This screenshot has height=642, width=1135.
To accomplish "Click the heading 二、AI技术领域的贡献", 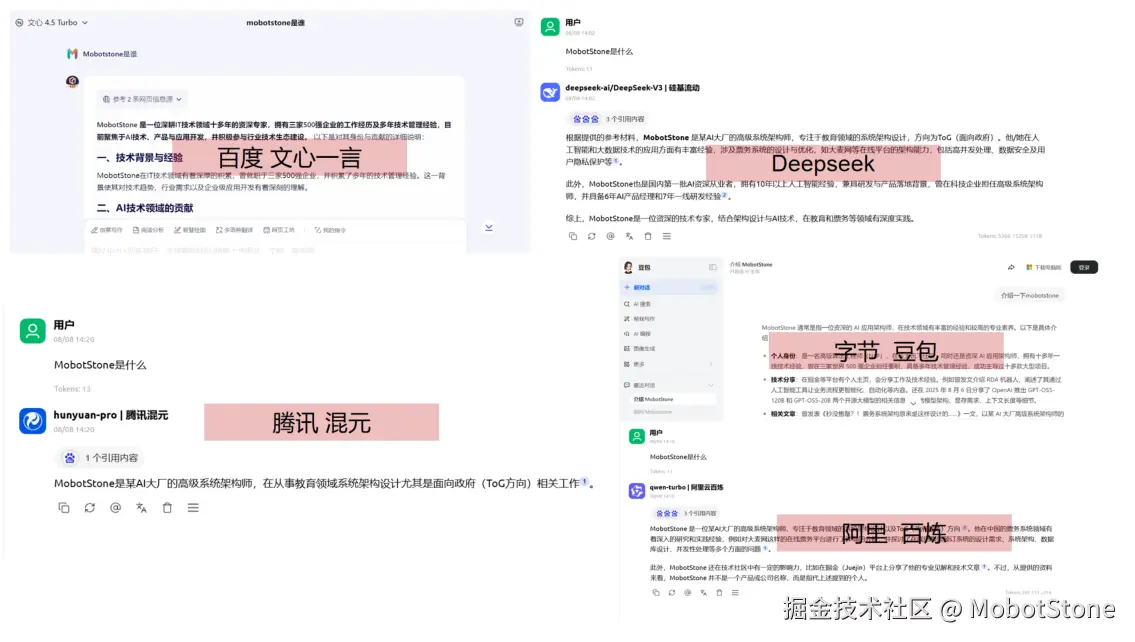I will point(145,208).
